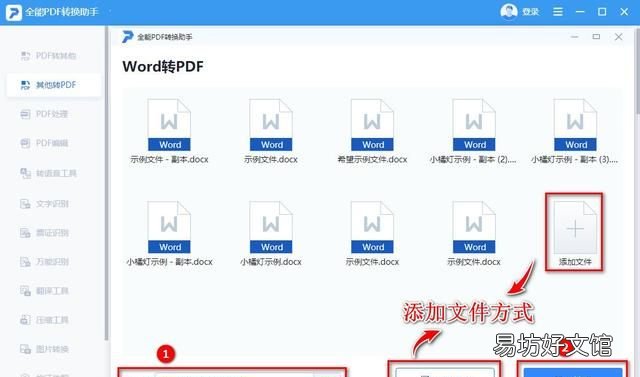This screenshot has width=640, height=377.
Task: Open 翻译工具 in the sidebar
Action: click(44, 291)
